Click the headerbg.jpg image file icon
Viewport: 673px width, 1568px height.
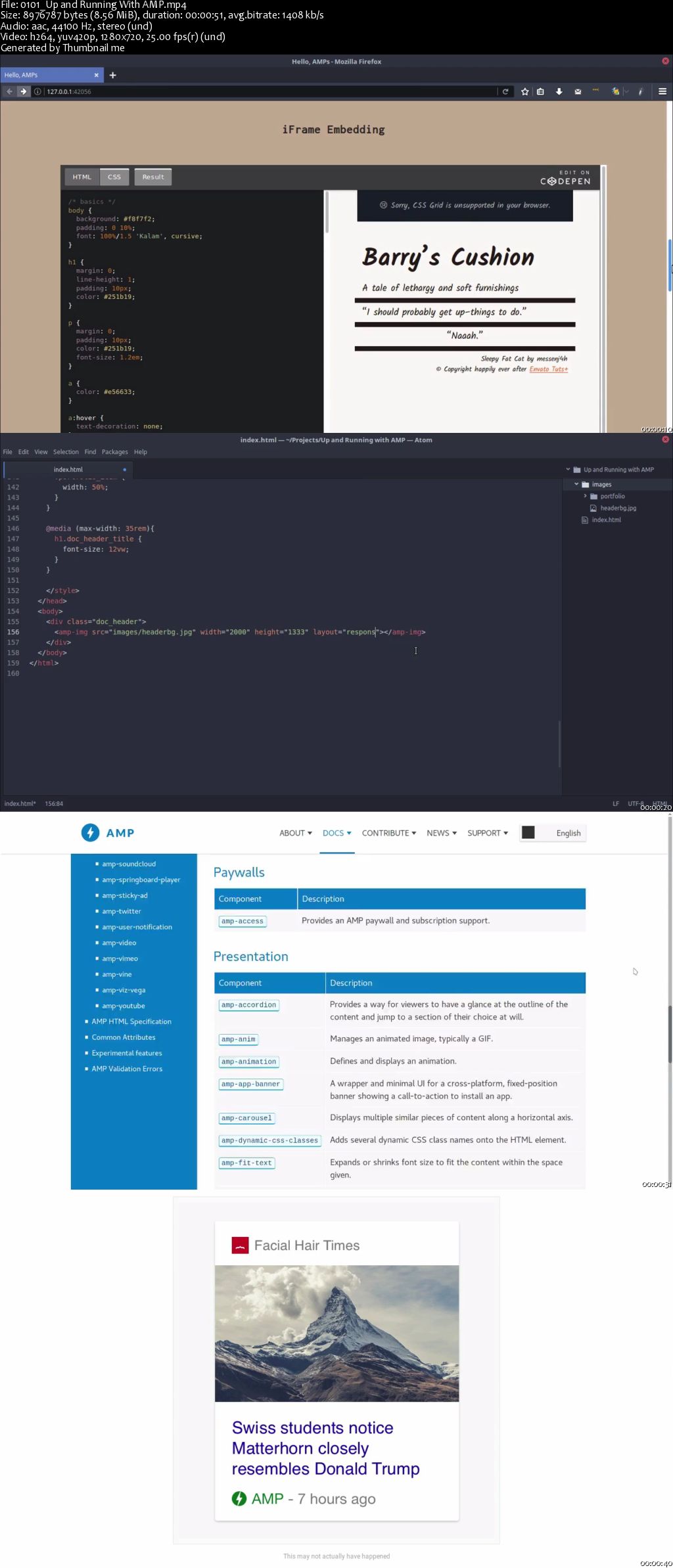coord(593,508)
